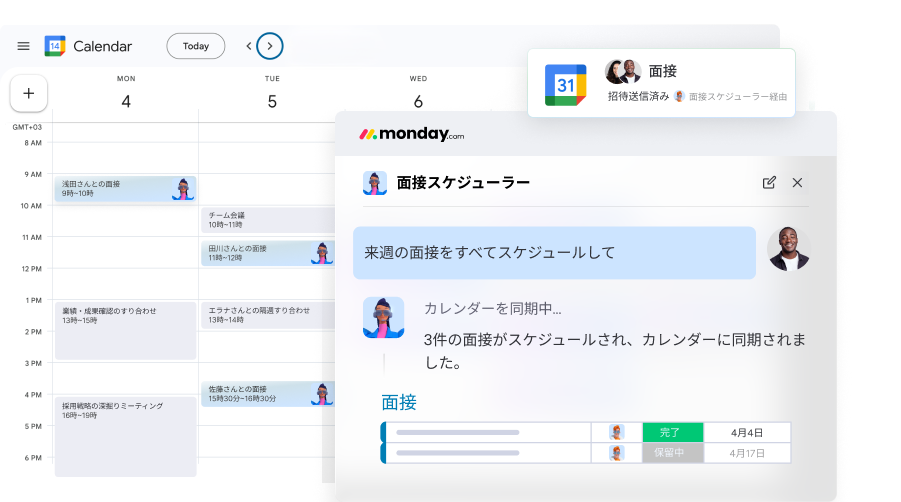Open the 浅田さんとの面接 event
The width and height of the screenshot is (901, 502).
click(125, 188)
